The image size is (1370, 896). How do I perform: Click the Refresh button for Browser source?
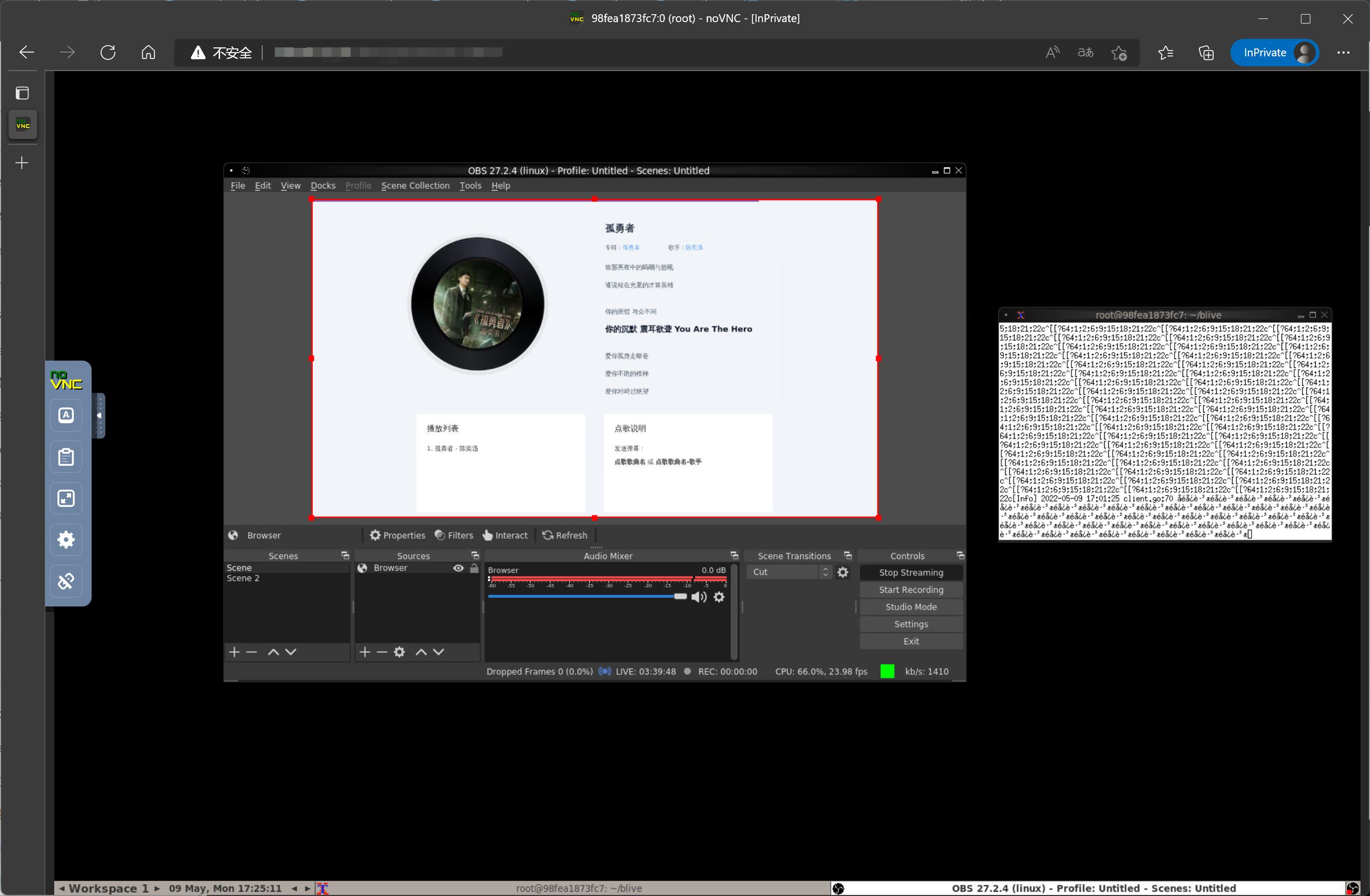point(565,535)
